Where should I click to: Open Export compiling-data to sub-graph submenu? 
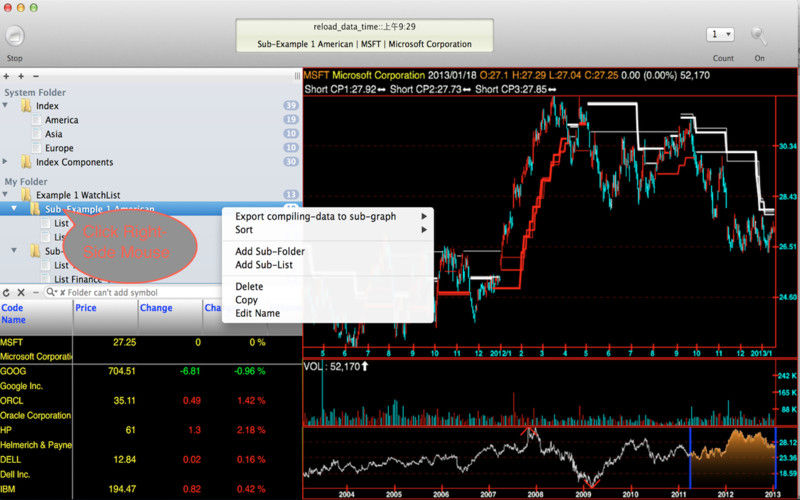328,216
